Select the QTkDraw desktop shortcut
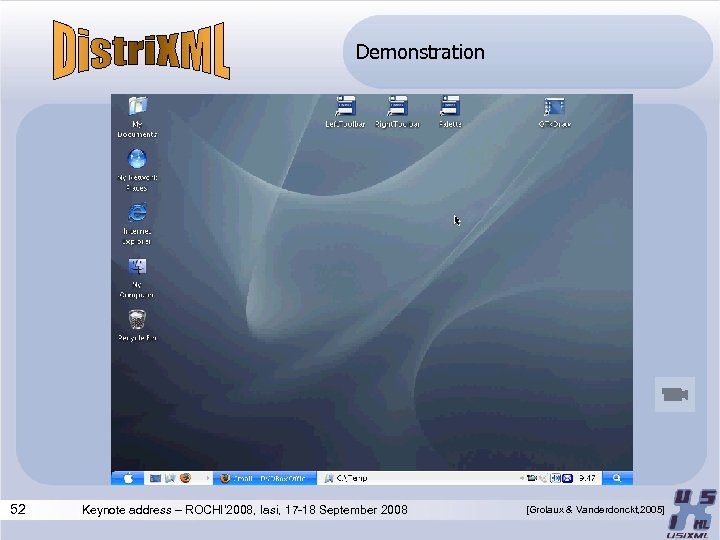 tap(555, 112)
